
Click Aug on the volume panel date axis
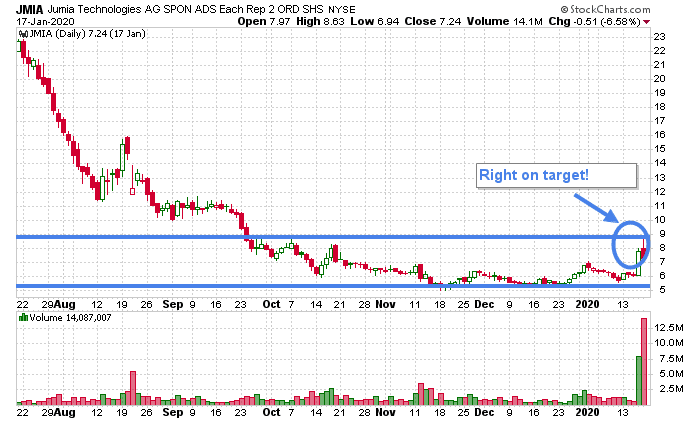(x=65, y=412)
